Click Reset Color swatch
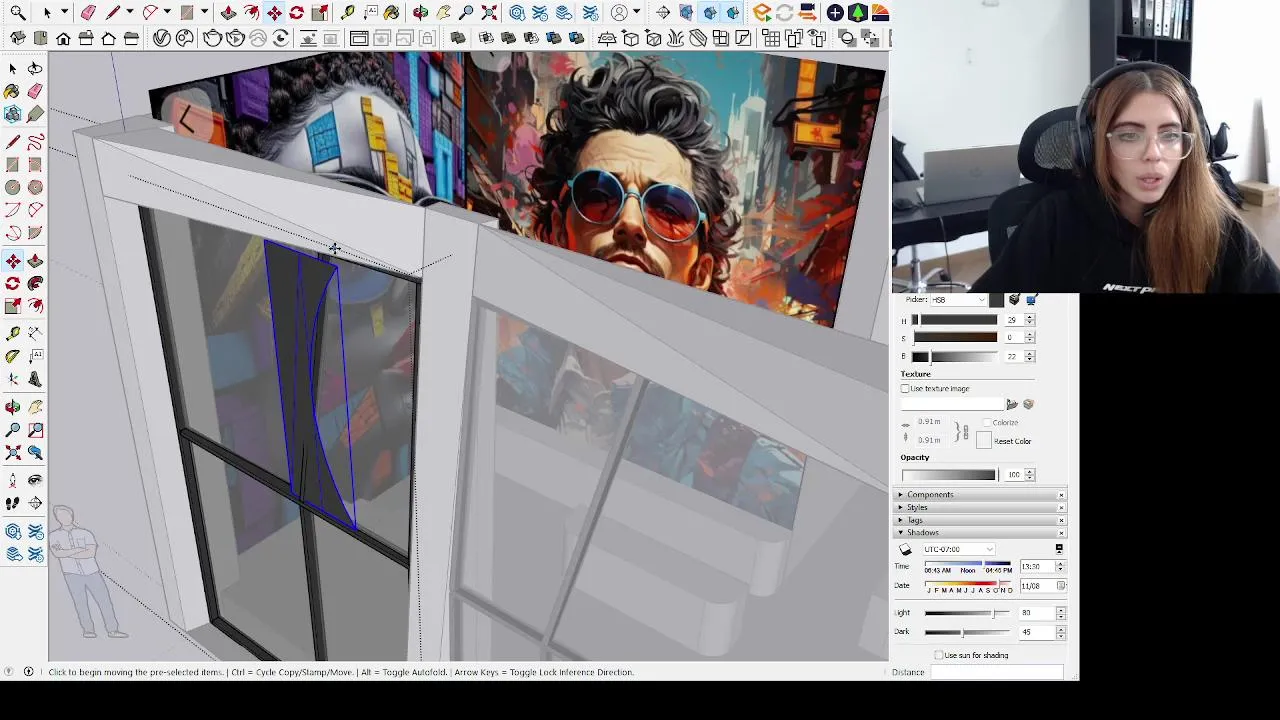The height and width of the screenshot is (720, 1280). pyautogui.click(x=984, y=440)
